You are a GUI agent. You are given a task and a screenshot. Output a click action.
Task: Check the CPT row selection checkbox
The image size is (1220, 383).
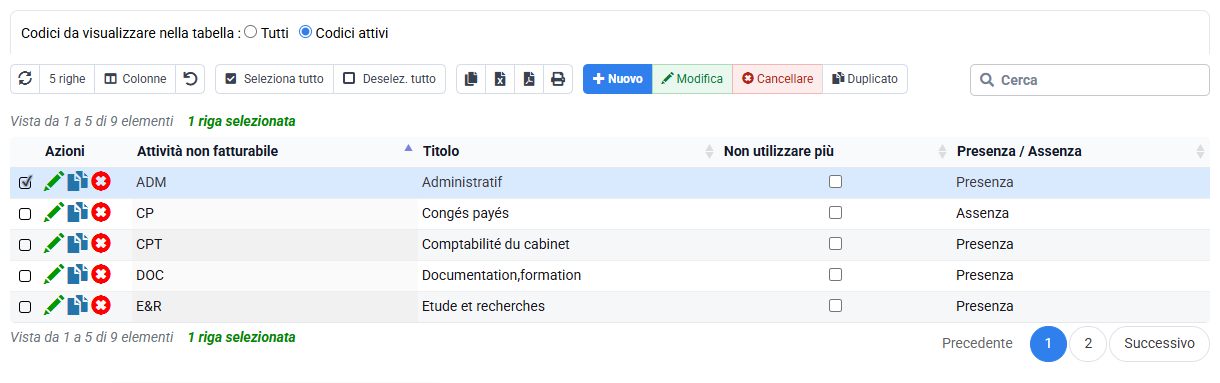[x=25, y=244]
